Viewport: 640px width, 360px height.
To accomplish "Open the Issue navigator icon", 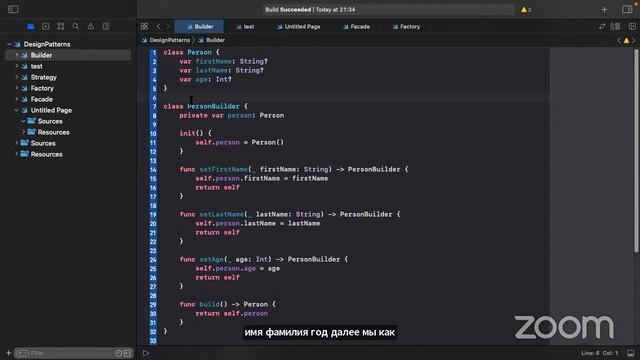I will (x=91, y=27).
